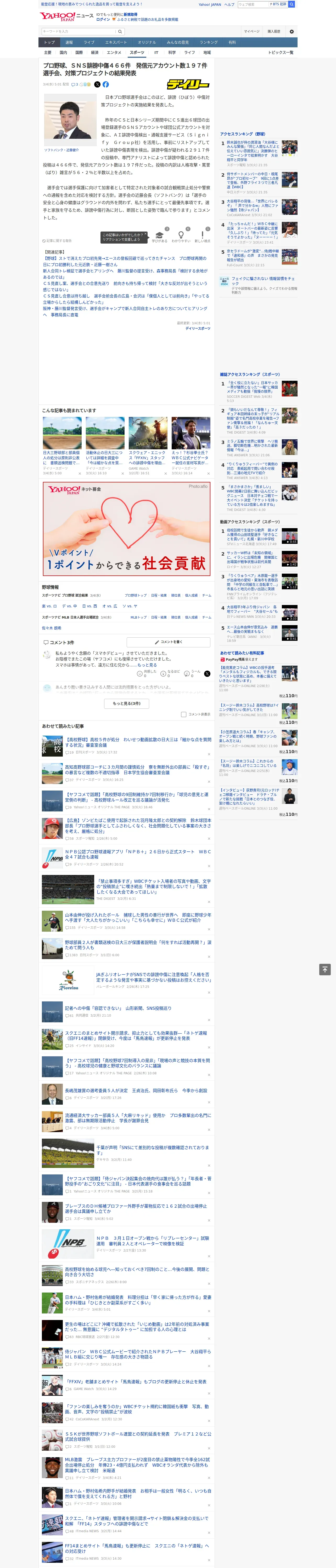Open the スクウェア・エニックス recommended article thumbnail

coord(148,433)
